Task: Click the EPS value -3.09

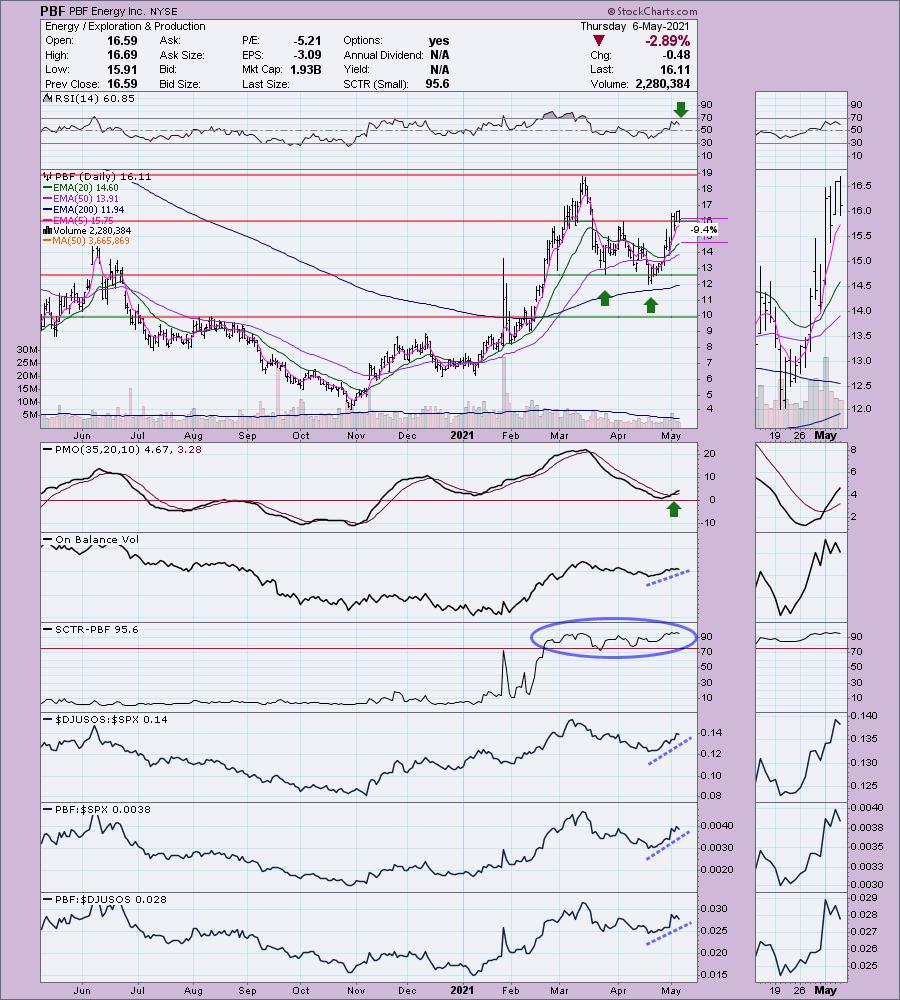Action: 307,55
